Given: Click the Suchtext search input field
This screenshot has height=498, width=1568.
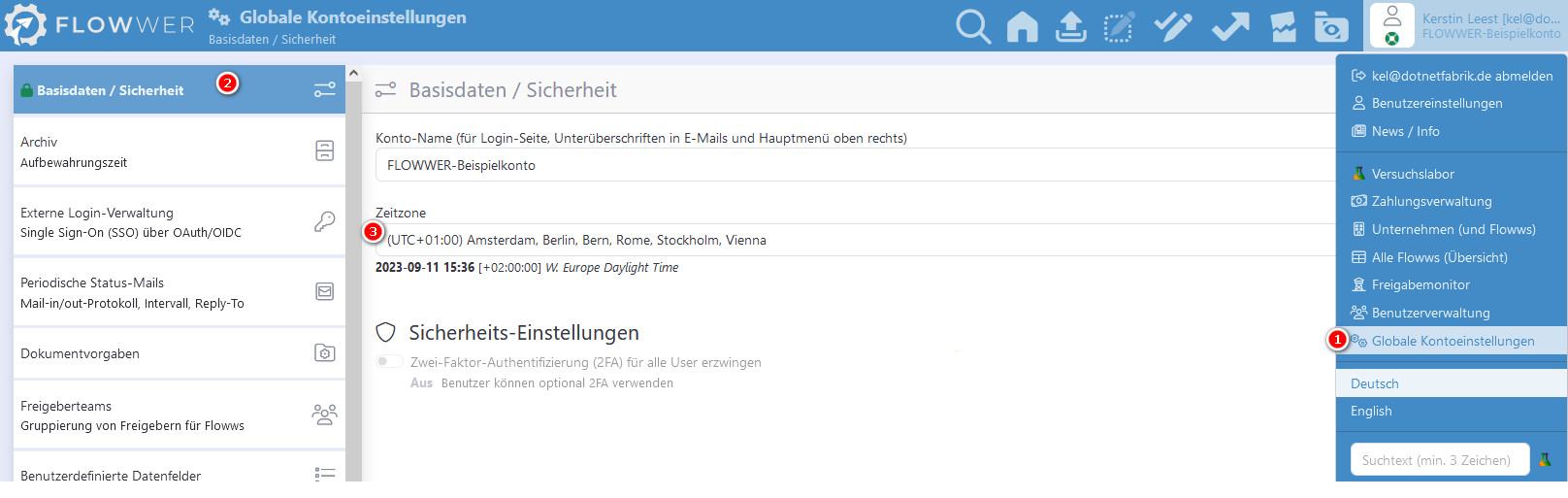Looking at the screenshot, I should [1440, 460].
